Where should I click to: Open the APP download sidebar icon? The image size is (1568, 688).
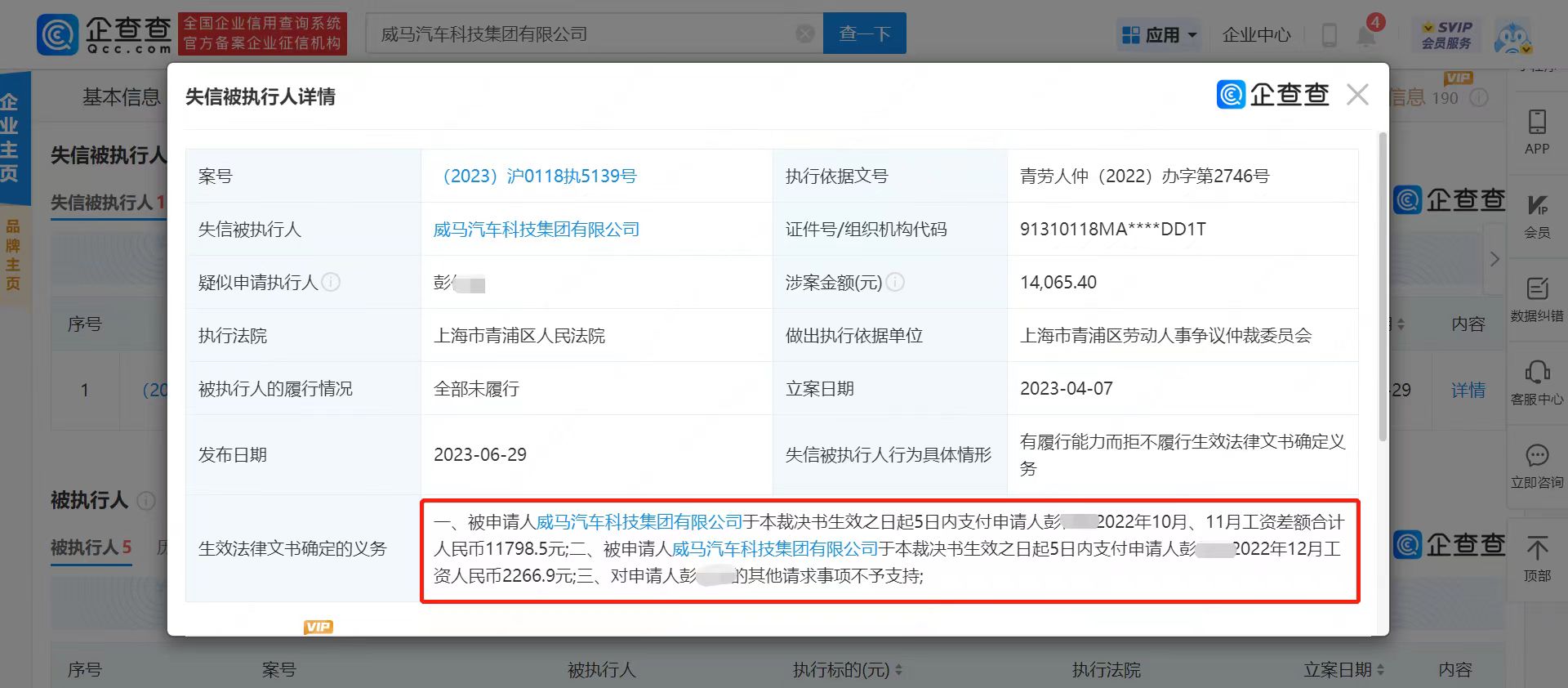pos(1537,132)
